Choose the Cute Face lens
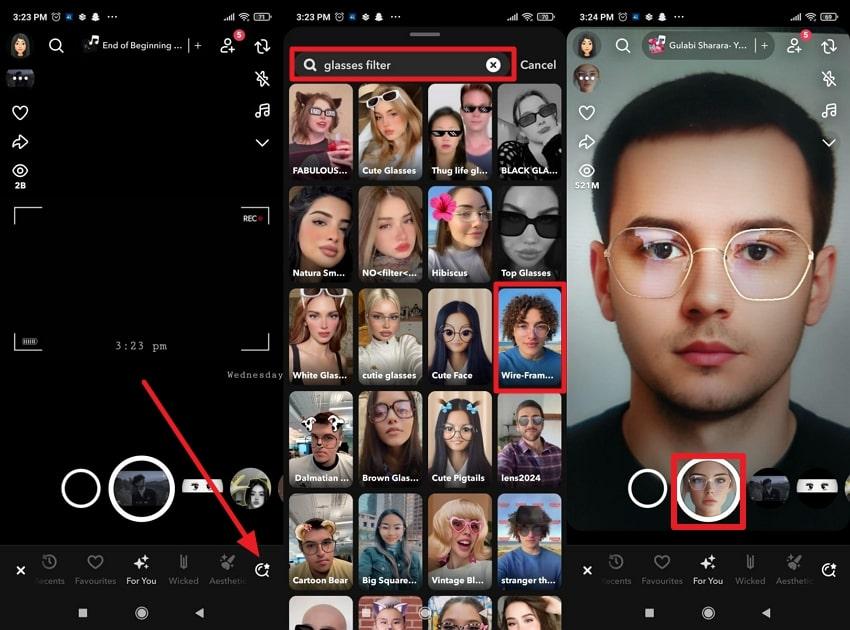Viewport: 850px width, 630px height. [x=460, y=336]
